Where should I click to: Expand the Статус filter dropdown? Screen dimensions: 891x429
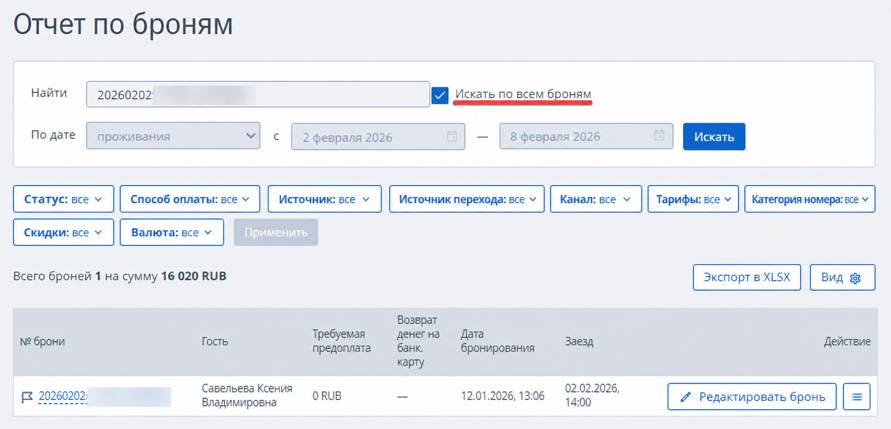63,199
